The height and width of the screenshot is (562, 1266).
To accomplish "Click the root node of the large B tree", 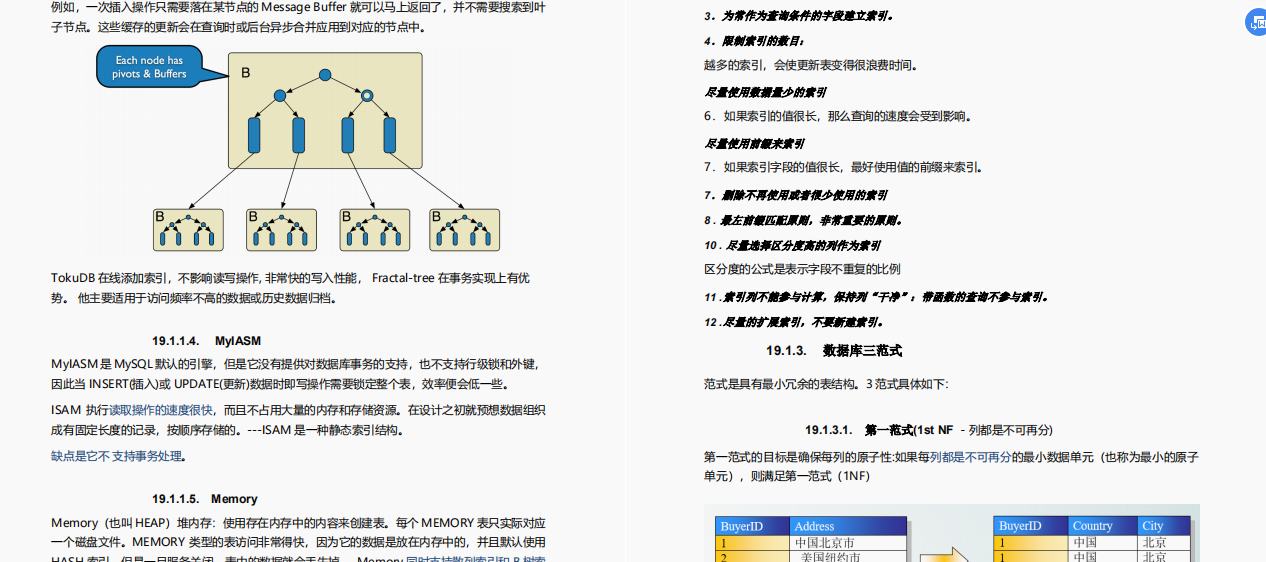I will pyautogui.click(x=324, y=75).
